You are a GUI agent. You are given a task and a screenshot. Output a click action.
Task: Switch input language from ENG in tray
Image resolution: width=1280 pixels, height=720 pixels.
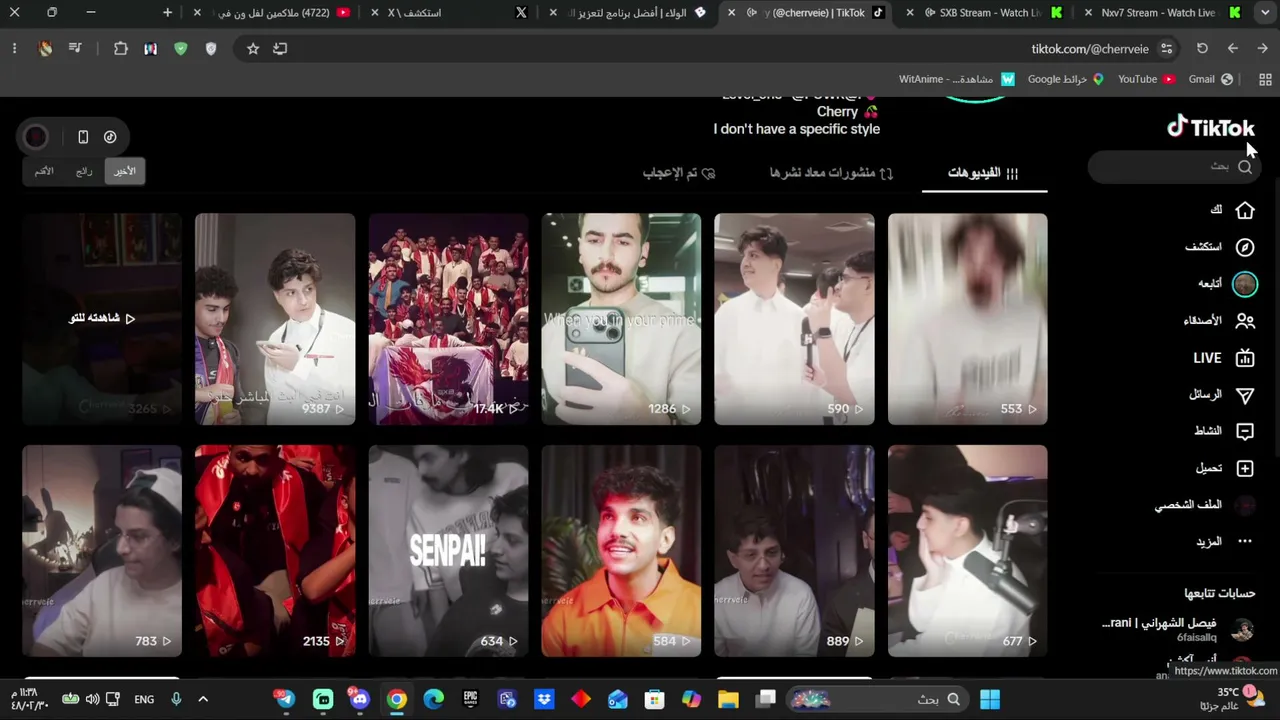(x=144, y=699)
